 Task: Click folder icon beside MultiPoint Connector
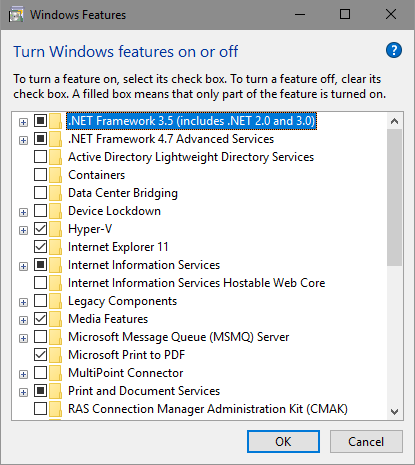click(x=55, y=373)
